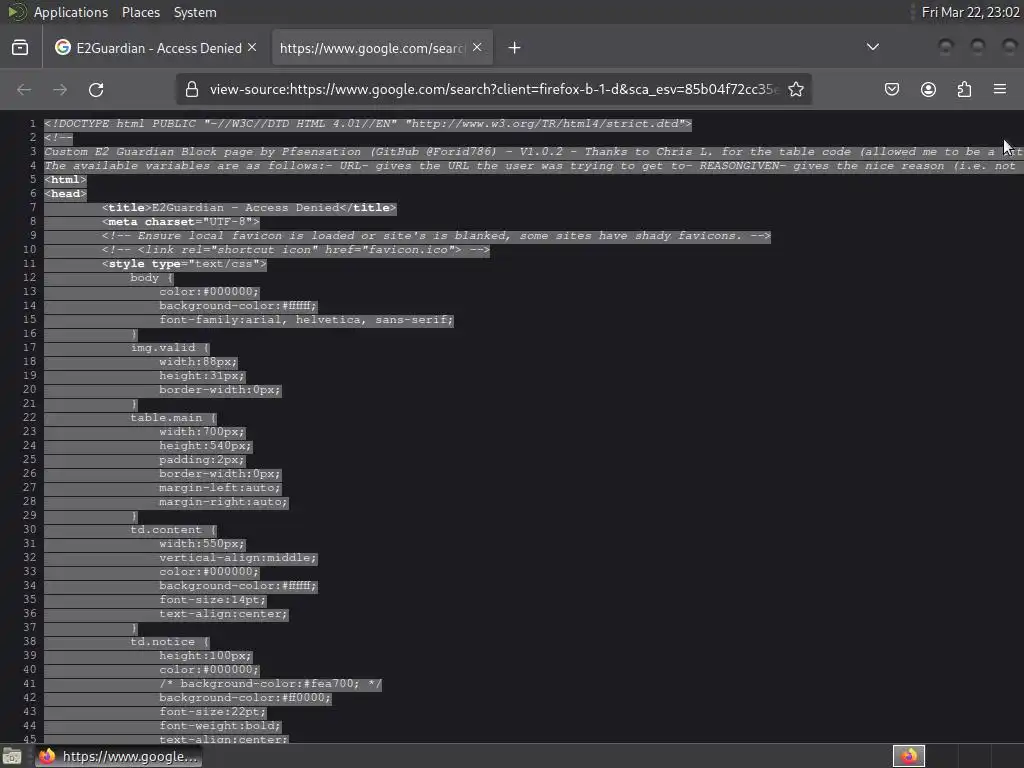1024x768 pixels.
Task: Select the google.com search view-source tab
Action: 382,48
